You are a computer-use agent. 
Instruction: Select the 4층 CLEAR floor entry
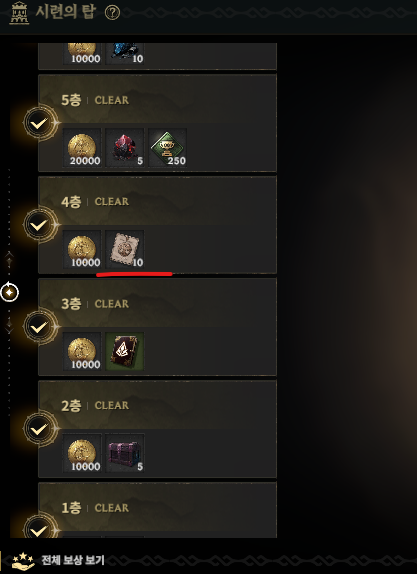157,225
